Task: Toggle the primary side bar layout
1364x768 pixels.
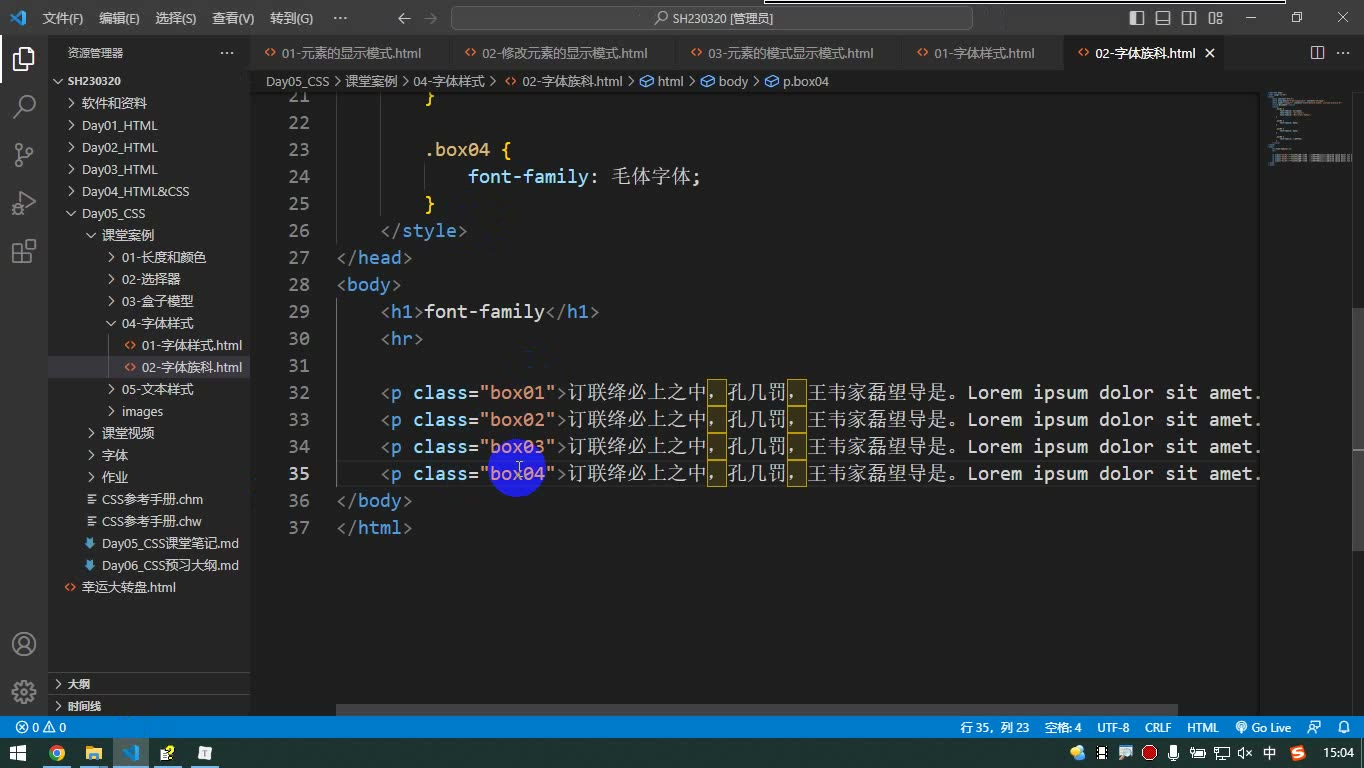Action: [1137, 18]
